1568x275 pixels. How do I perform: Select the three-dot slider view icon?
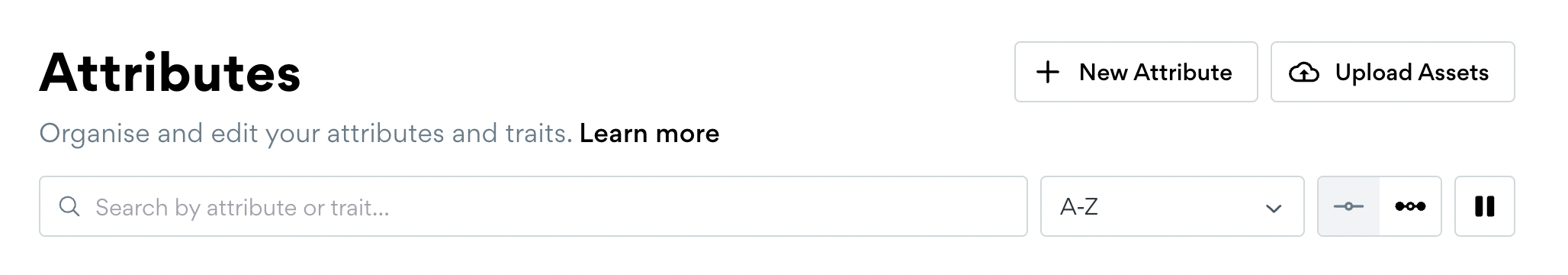[1410, 206]
